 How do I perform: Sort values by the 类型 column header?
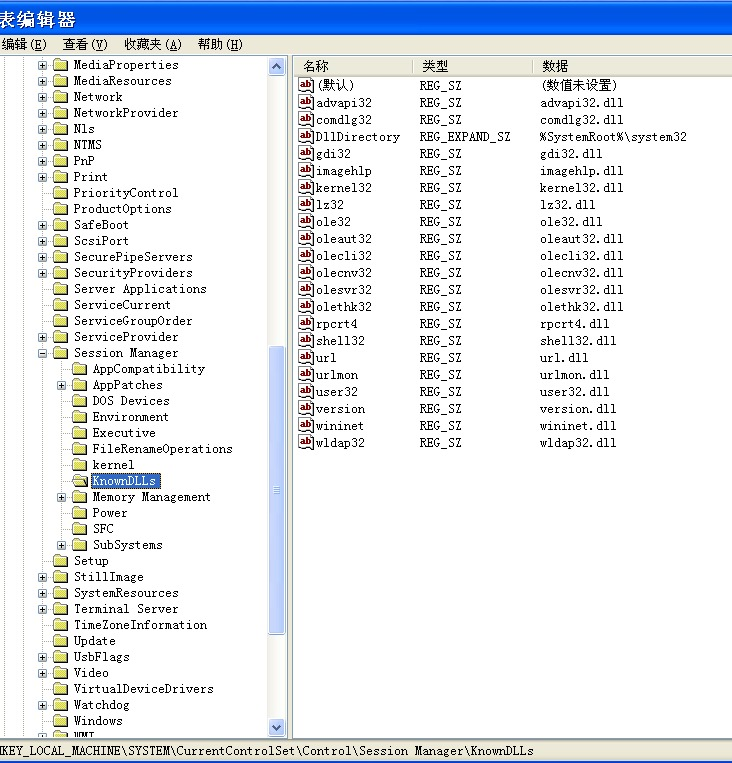[x=473, y=66]
